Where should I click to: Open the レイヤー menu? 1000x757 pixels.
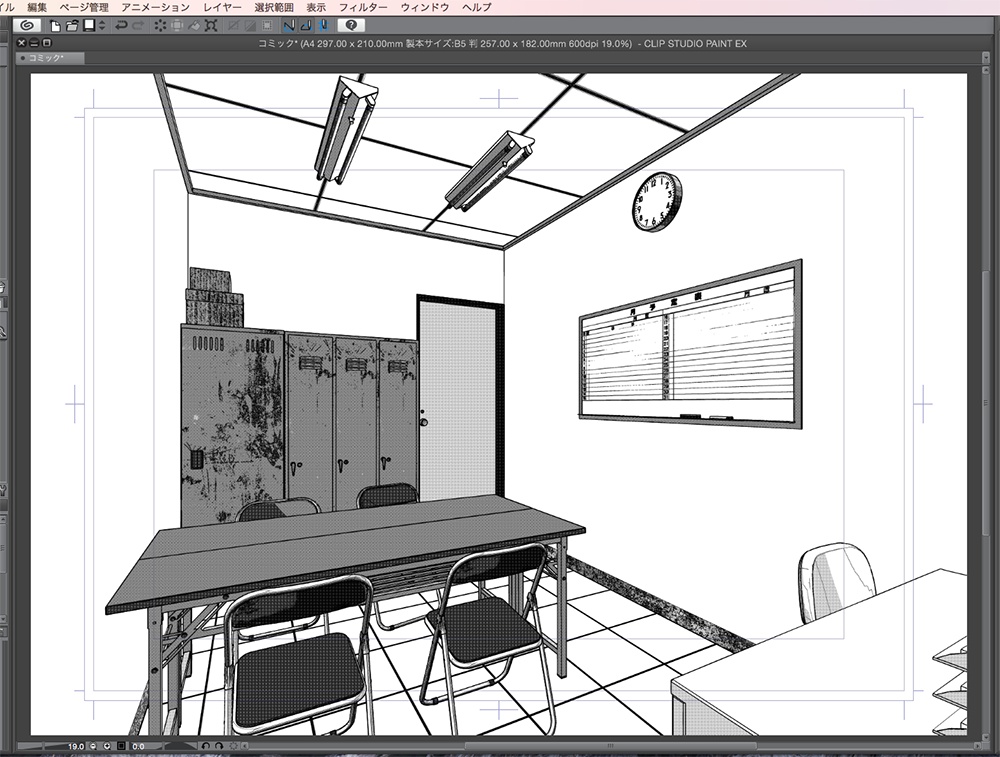[x=223, y=7]
